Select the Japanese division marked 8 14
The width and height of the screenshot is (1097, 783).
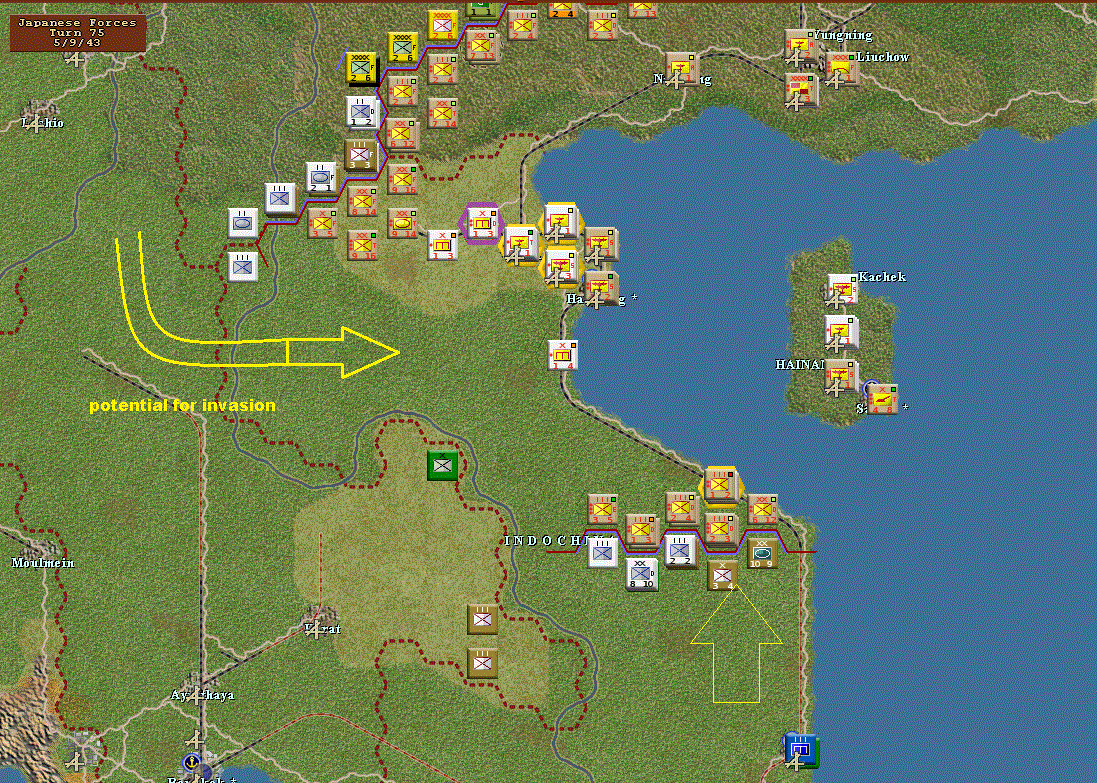(362, 202)
